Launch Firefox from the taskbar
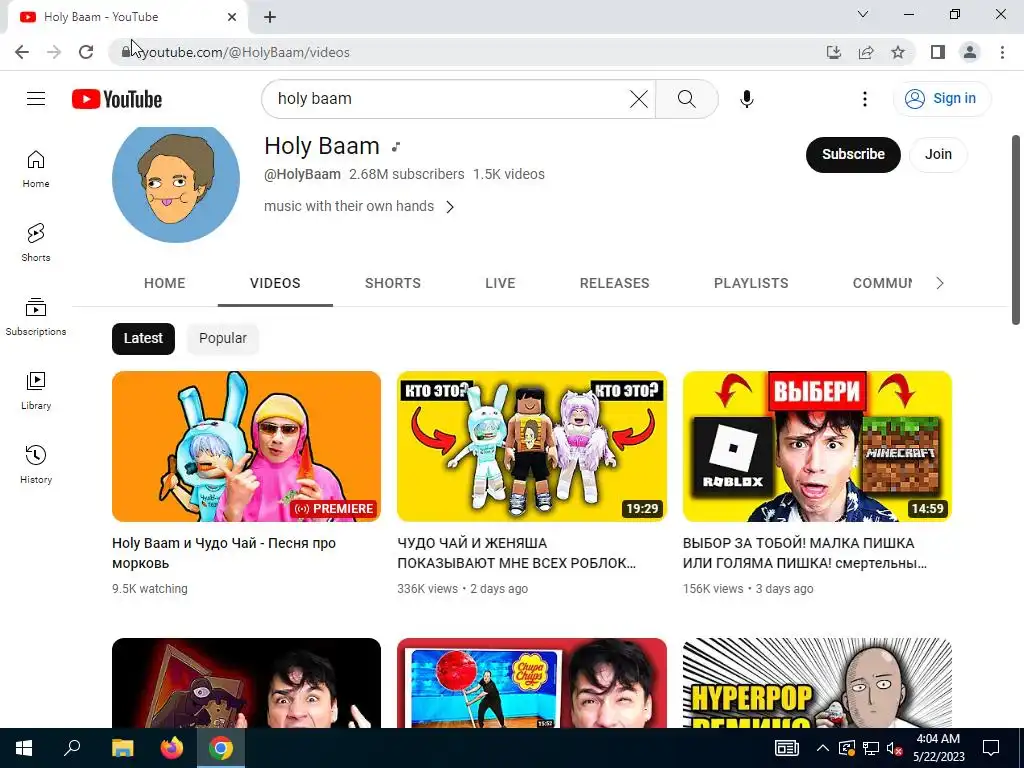This screenshot has height=768, width=1024. [x=172, y=748]
